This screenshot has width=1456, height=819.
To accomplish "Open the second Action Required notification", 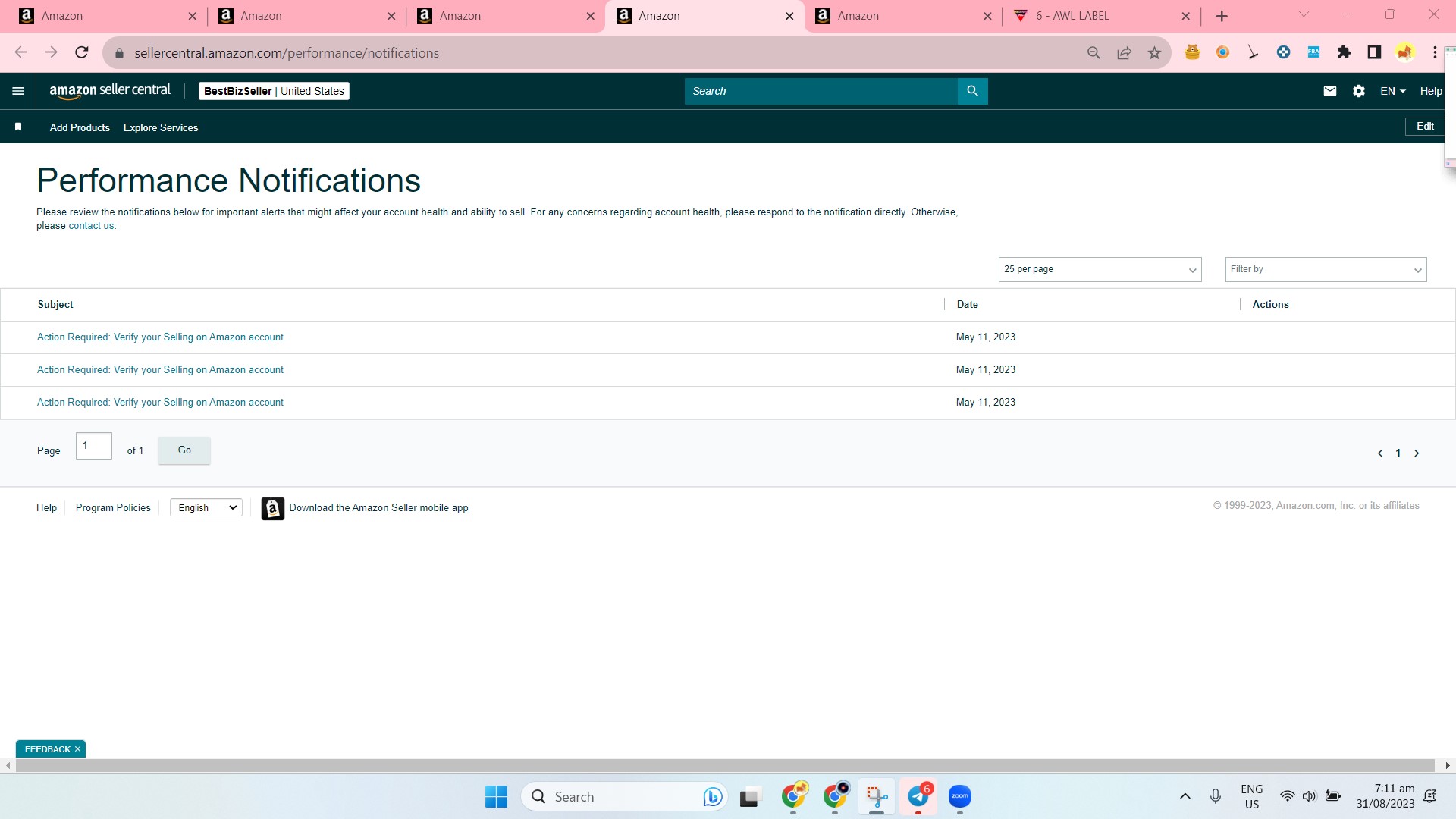I will click(160, 370).
